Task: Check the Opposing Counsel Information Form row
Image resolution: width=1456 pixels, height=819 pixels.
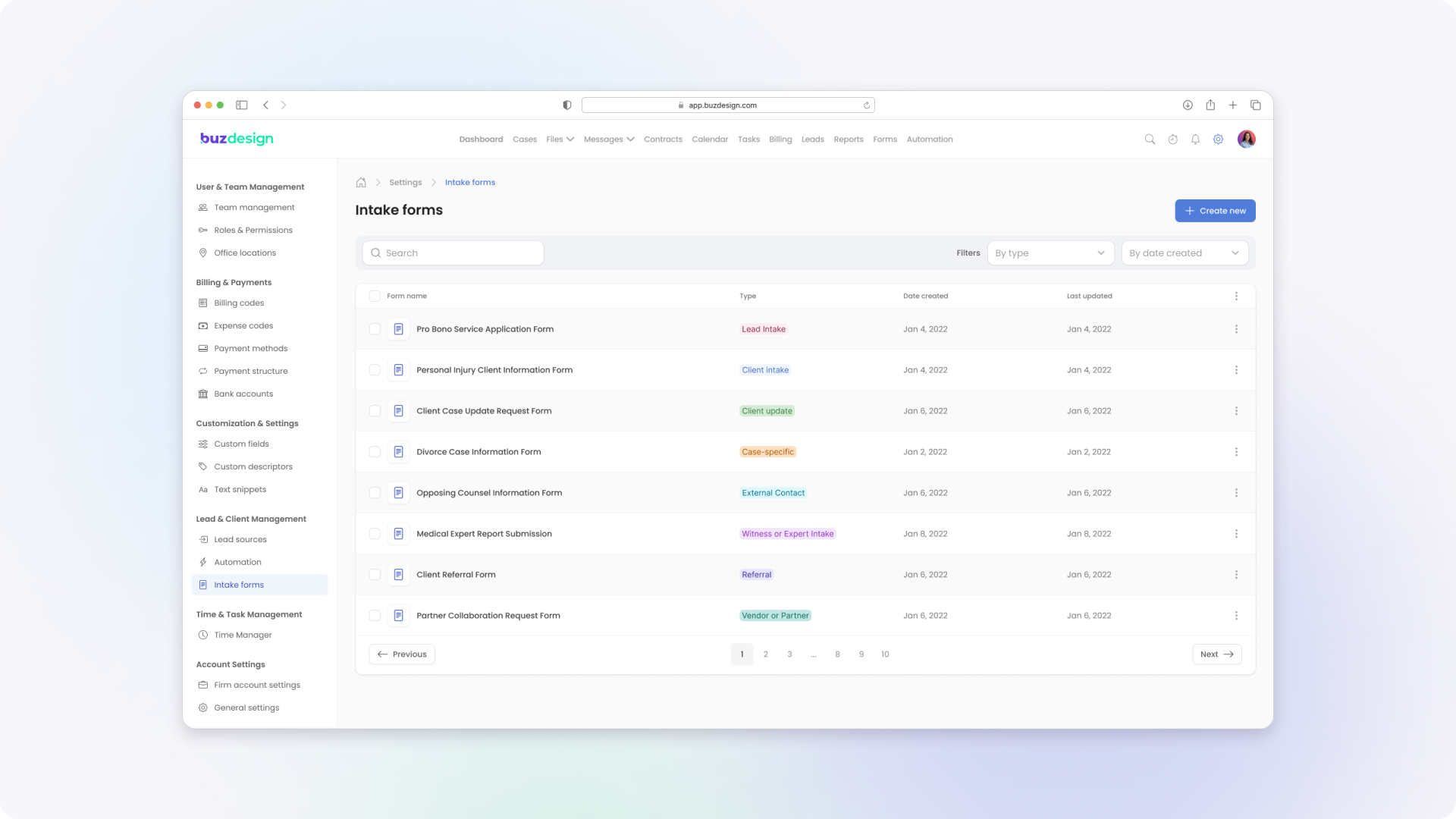Action: [x=375, y=493]
